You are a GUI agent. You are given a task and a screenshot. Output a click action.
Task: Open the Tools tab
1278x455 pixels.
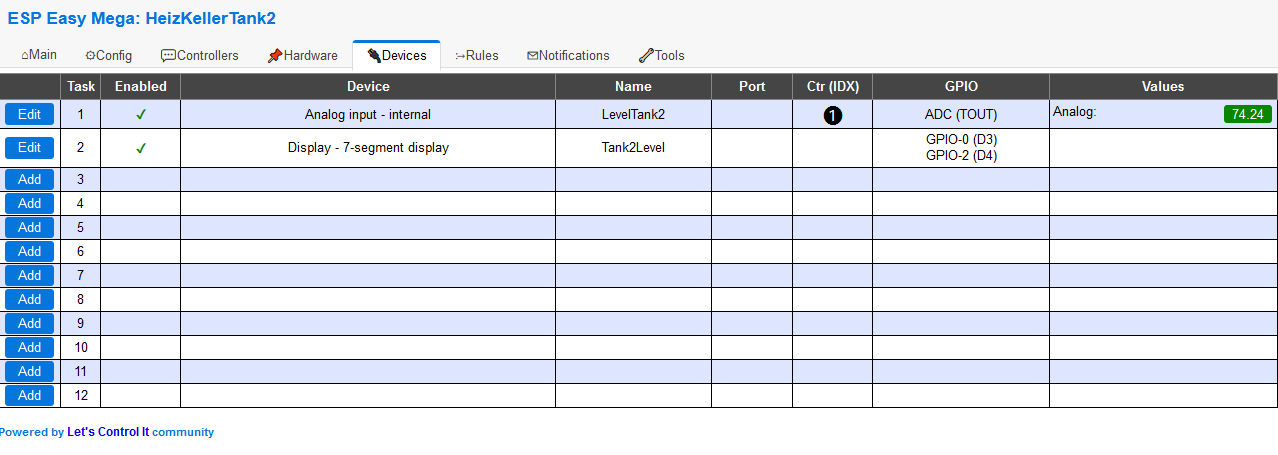pos(661,55)
